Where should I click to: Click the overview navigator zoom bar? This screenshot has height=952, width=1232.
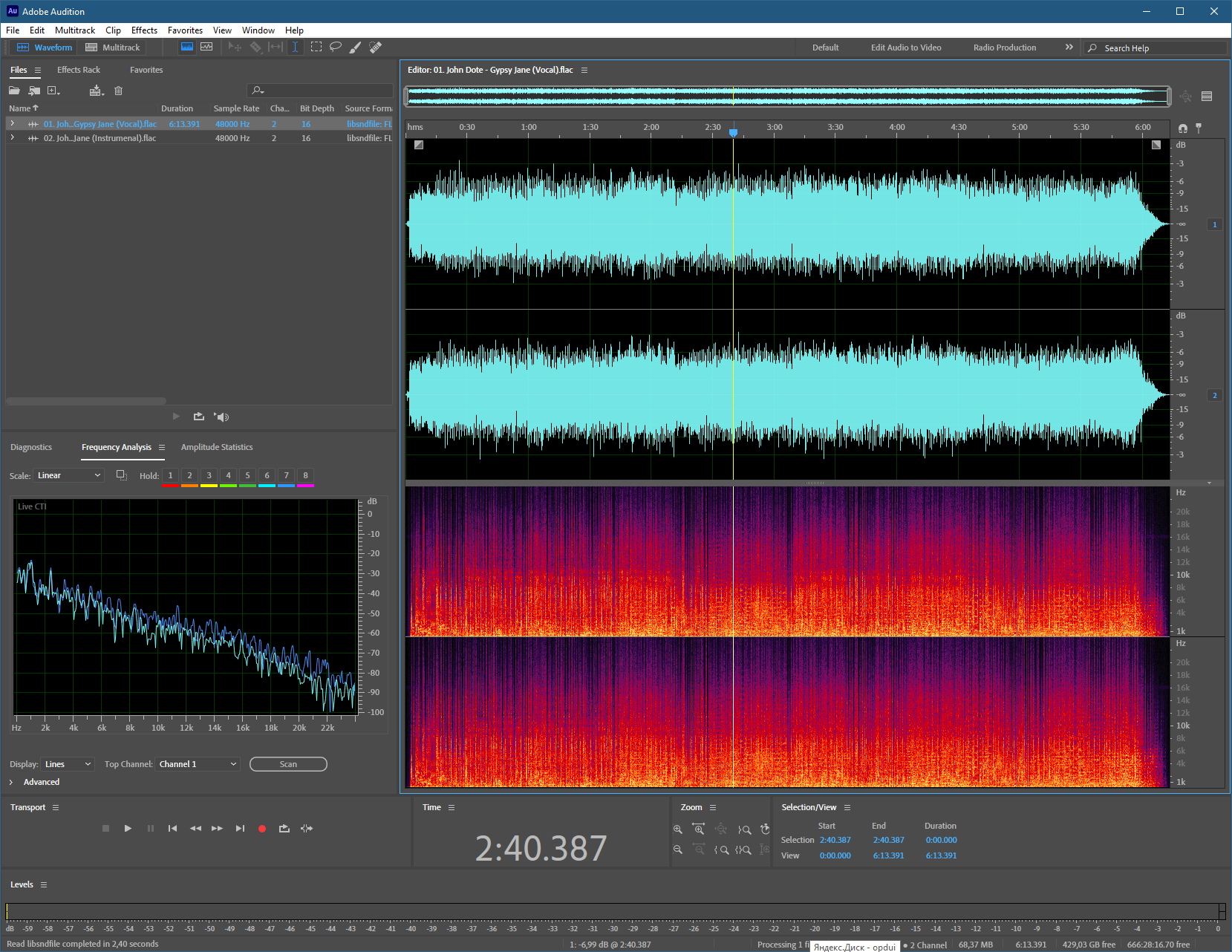pyautogui.click(x=788, y=96)
